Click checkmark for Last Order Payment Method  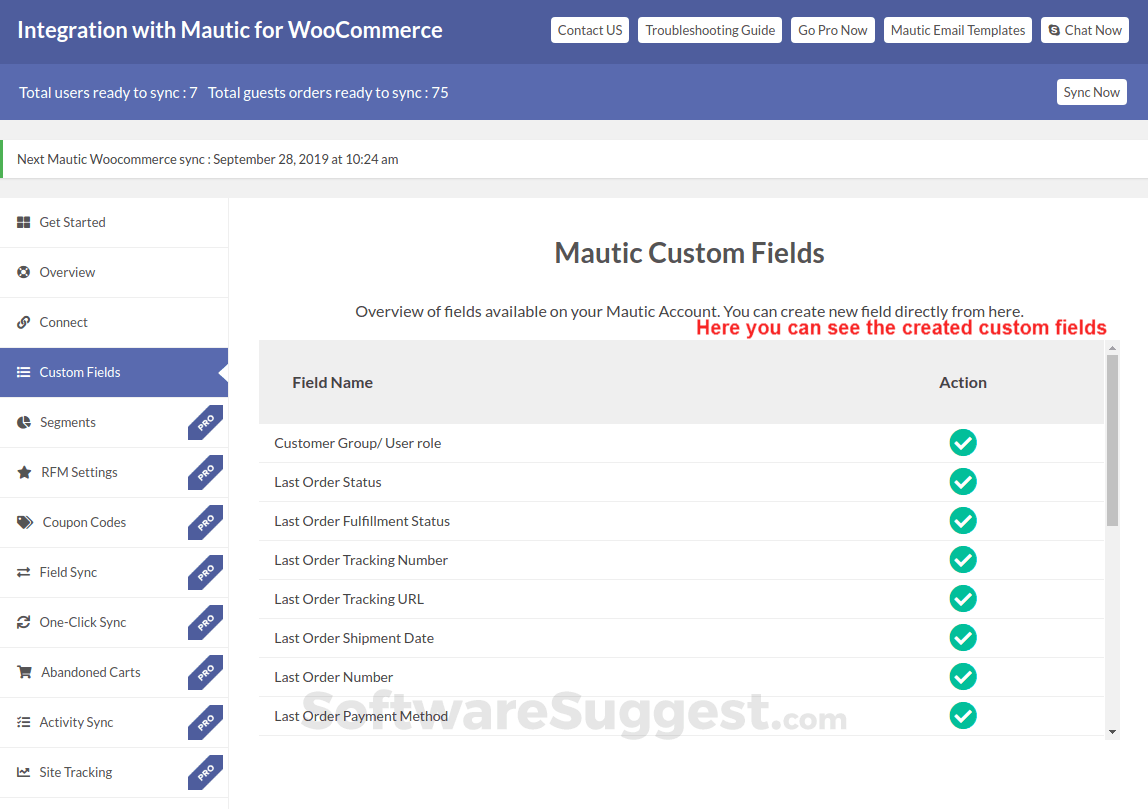[x=963, y=716]
